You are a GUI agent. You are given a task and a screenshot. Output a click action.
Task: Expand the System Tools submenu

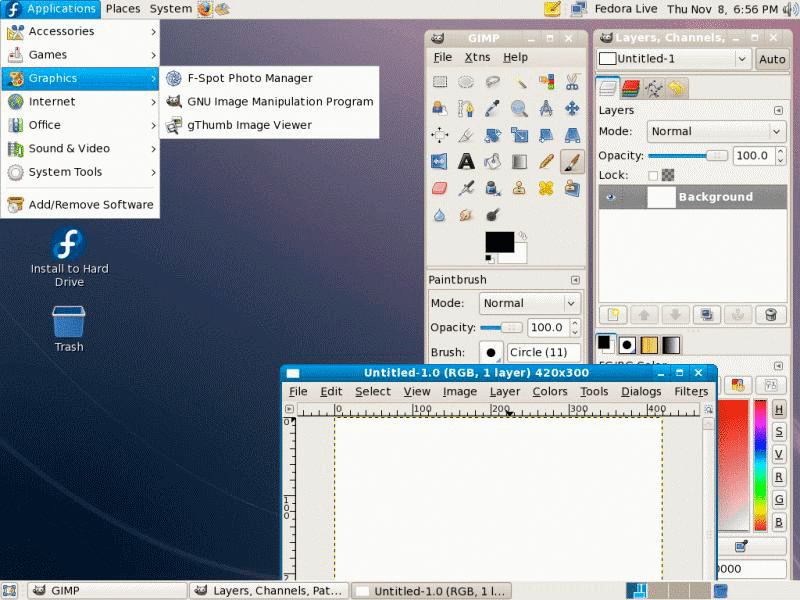[x=80, y=172]
